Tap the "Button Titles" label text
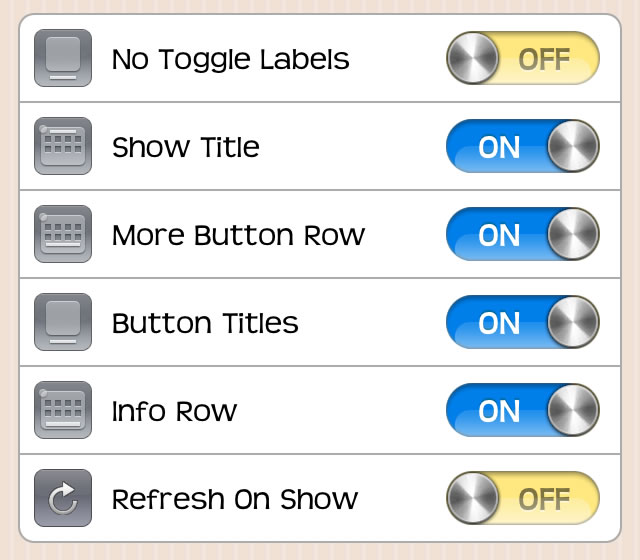640x560 pixels. point(205,323)
